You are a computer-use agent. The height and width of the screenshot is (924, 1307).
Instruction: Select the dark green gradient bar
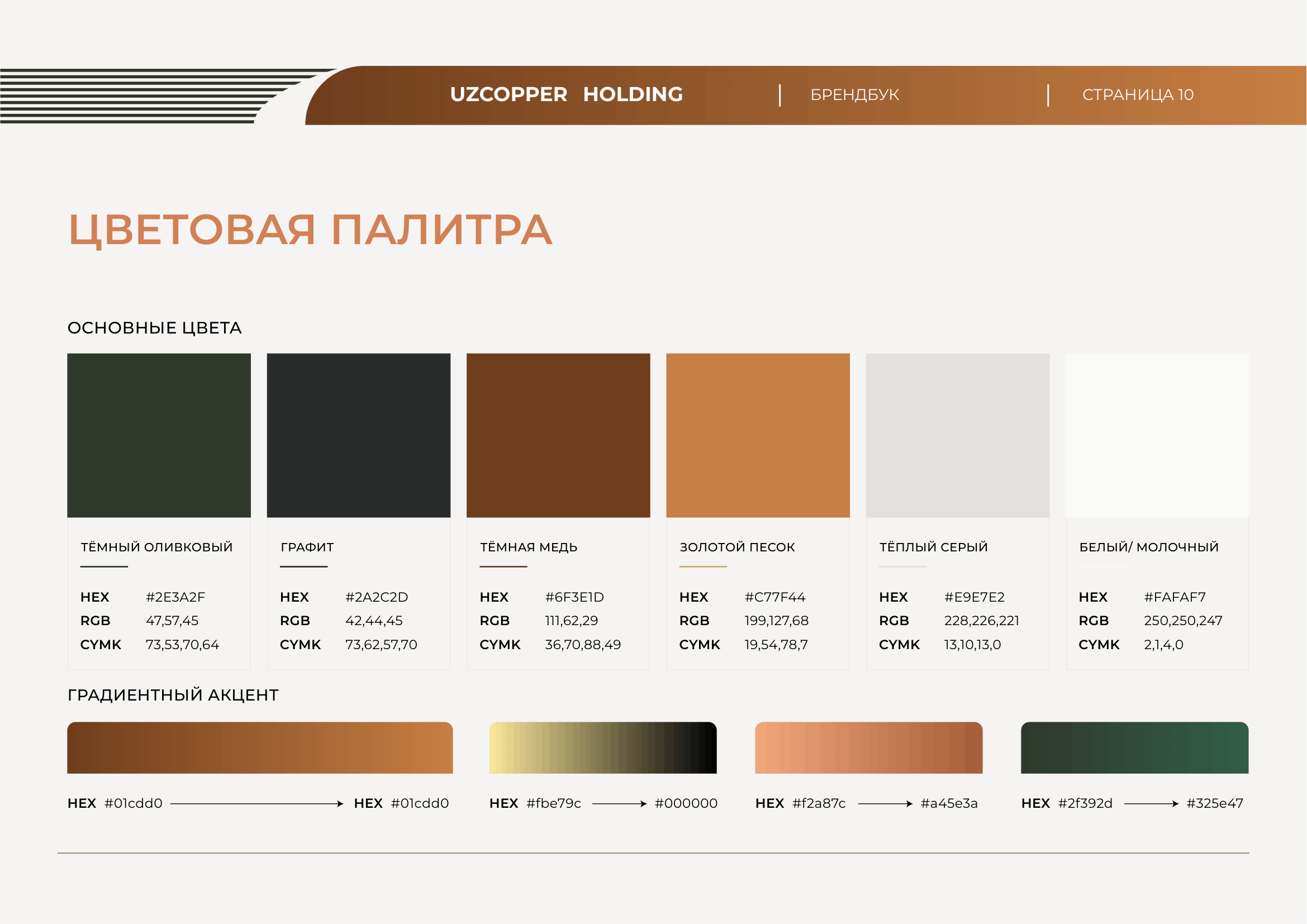tap(1135, 748)
